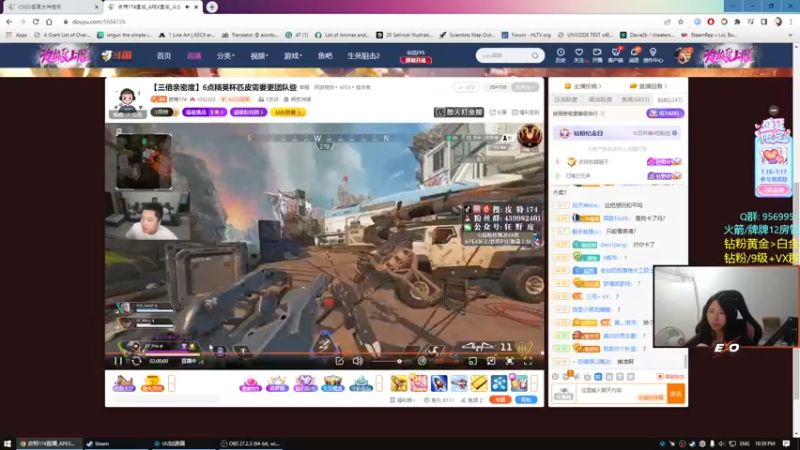This screenshot has width=800, height=450.
Task: Send the rocket gift icon
Action: (x=439, y=383)
